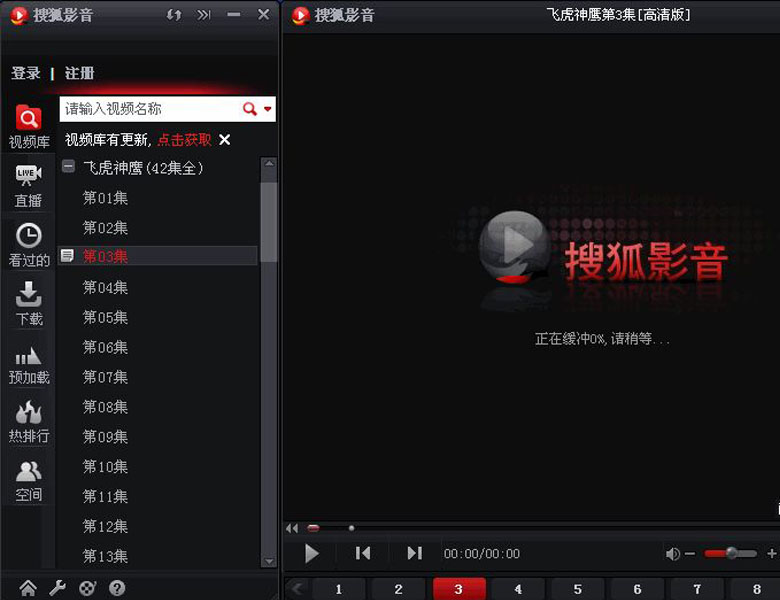Open the search type dropdown arrow
The width and height of the screenshot is (780, 600).
pos(268,109)
